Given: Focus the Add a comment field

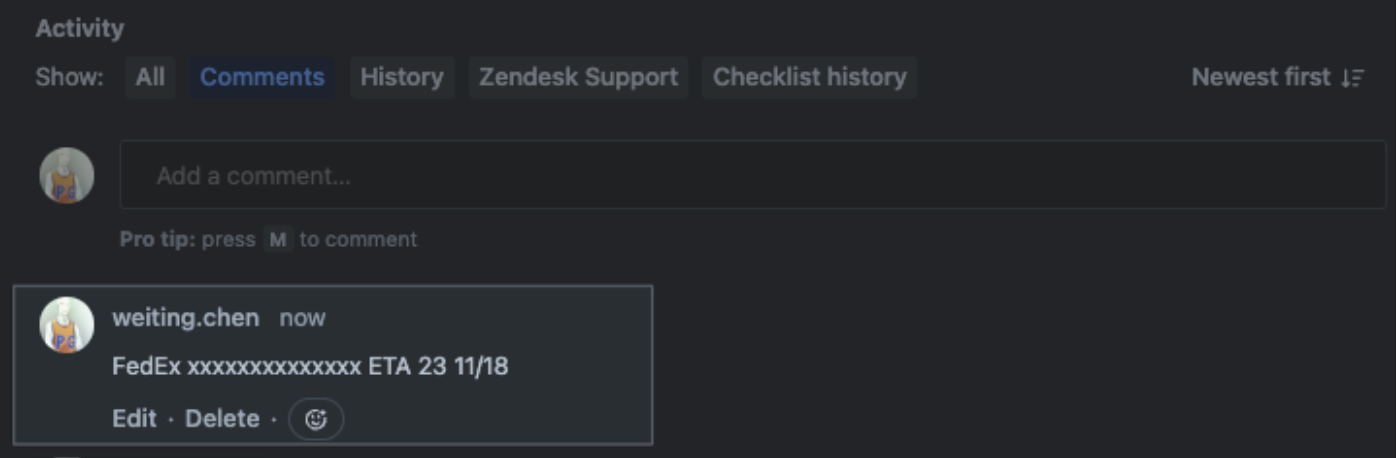Looking at the screenshot, I should pyautogui.click(x=753, y=175).
